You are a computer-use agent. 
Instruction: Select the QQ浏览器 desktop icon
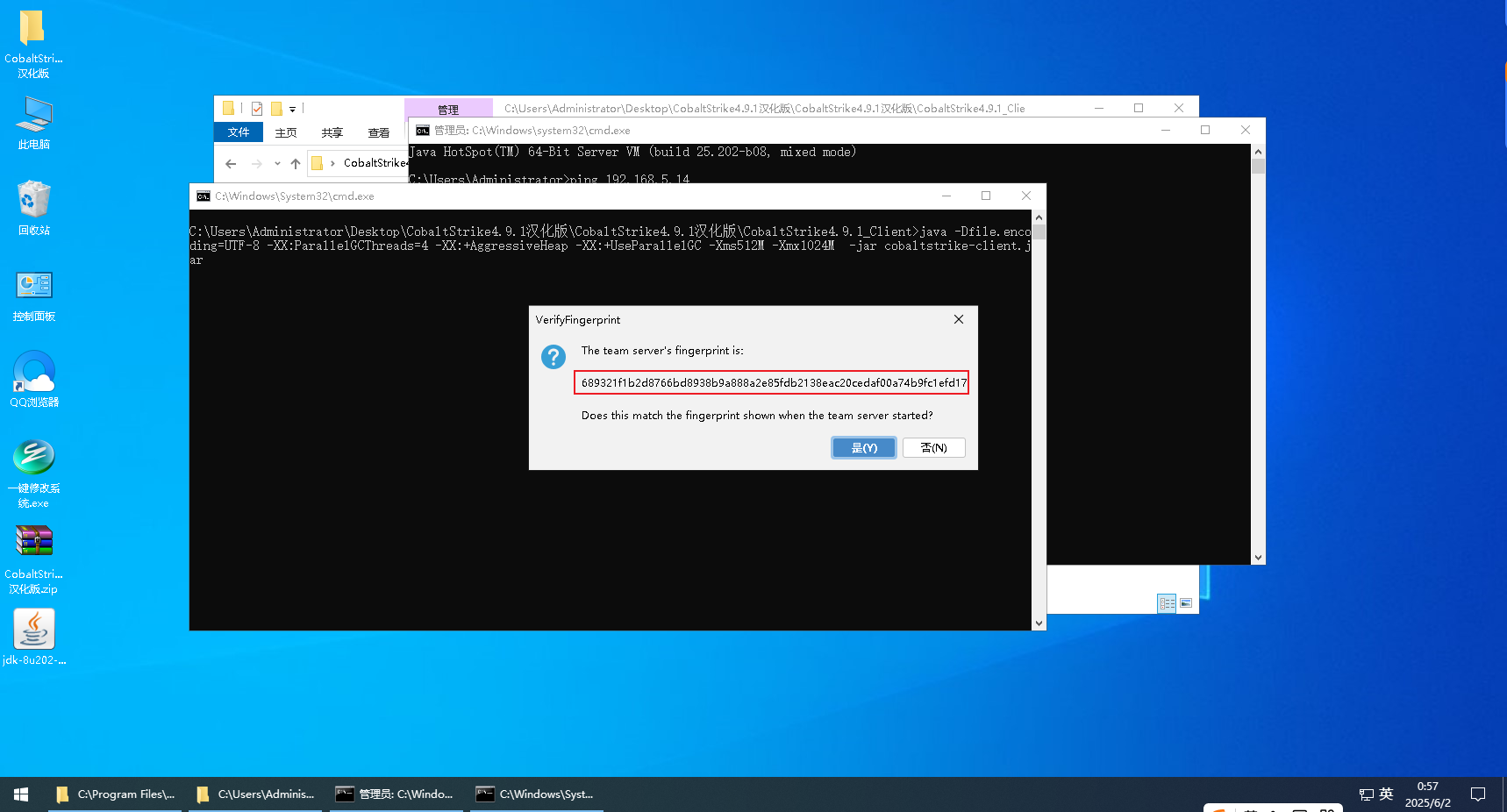[34, 380]
